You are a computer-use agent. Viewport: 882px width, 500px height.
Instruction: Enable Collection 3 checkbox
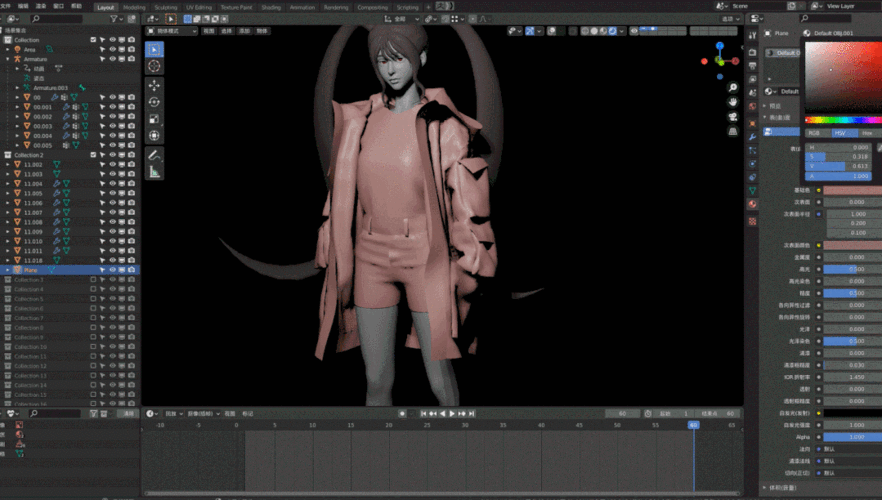pyautogui.click(x=93, y=280)
